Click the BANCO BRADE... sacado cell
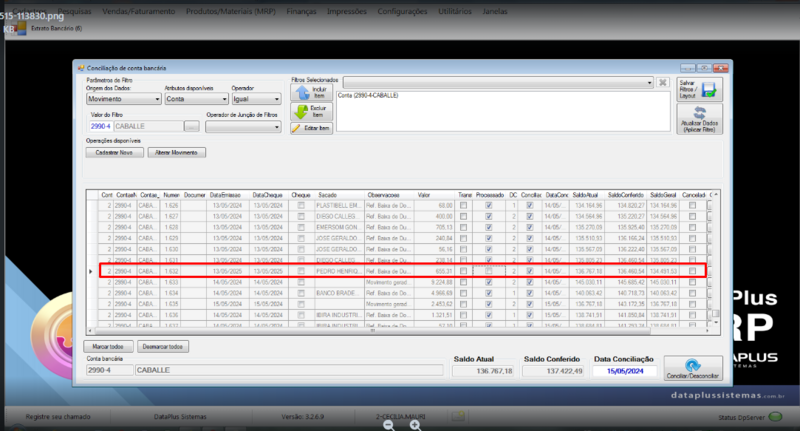This screenshot has width=800, height=431. [x=340, y=293]
